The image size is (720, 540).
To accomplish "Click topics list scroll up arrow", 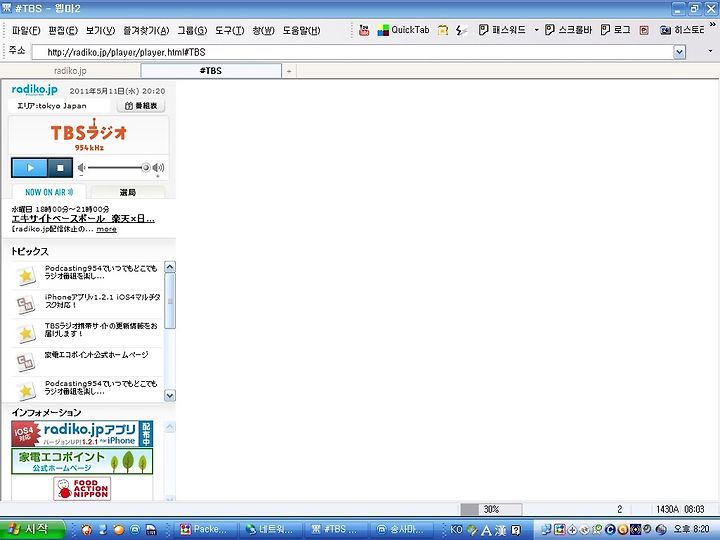I will point(170,267).
